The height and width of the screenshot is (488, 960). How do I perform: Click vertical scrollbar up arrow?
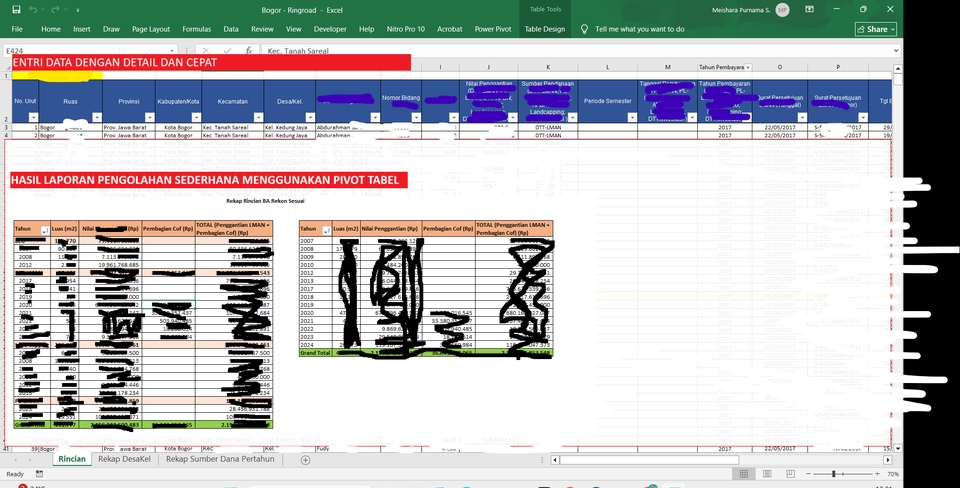898,69
